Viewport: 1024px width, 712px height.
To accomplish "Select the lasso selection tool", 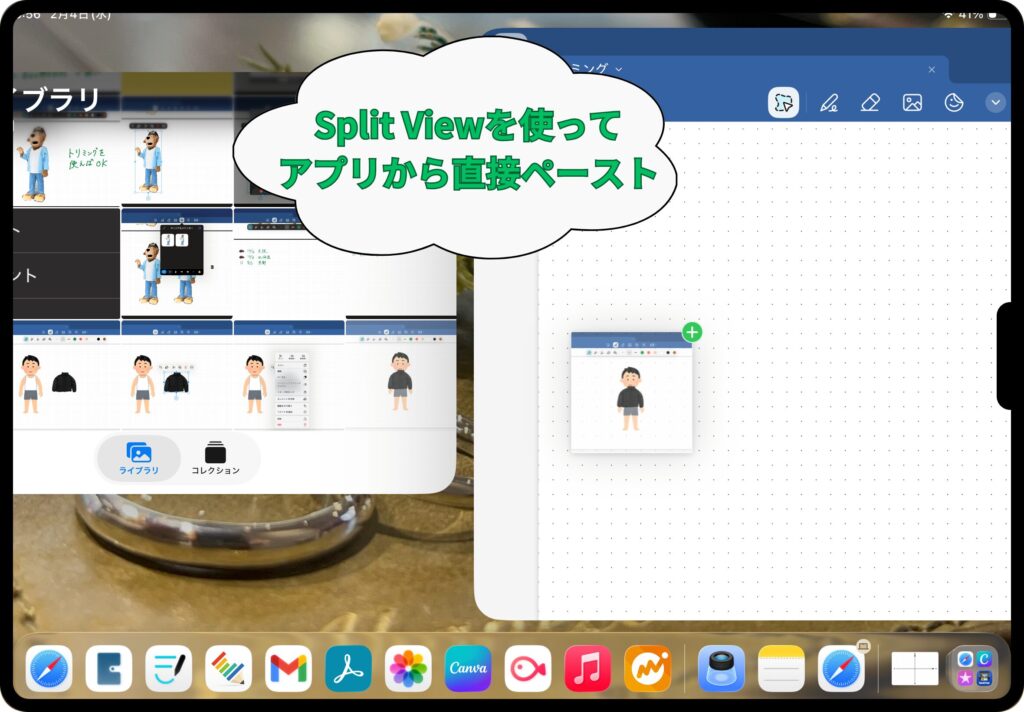I will (x=783, y=103).
